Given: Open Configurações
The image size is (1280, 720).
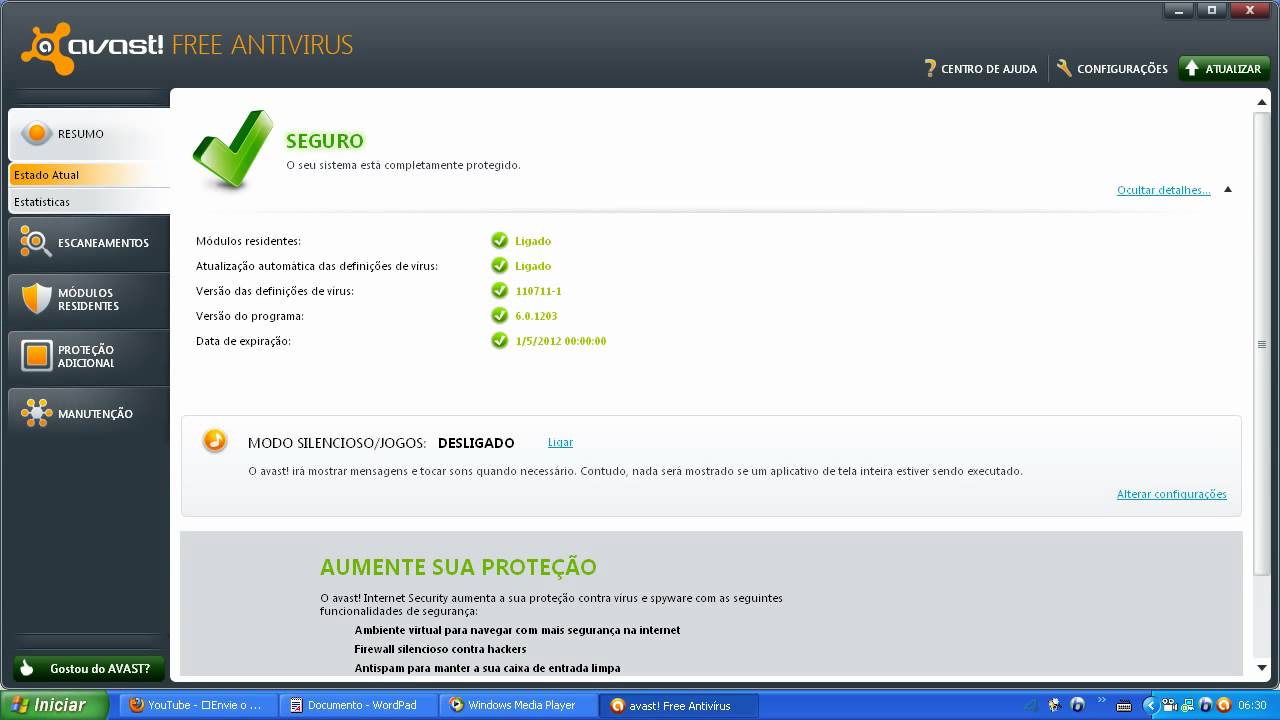Looking at the screenshot, I should [1112, 69].
